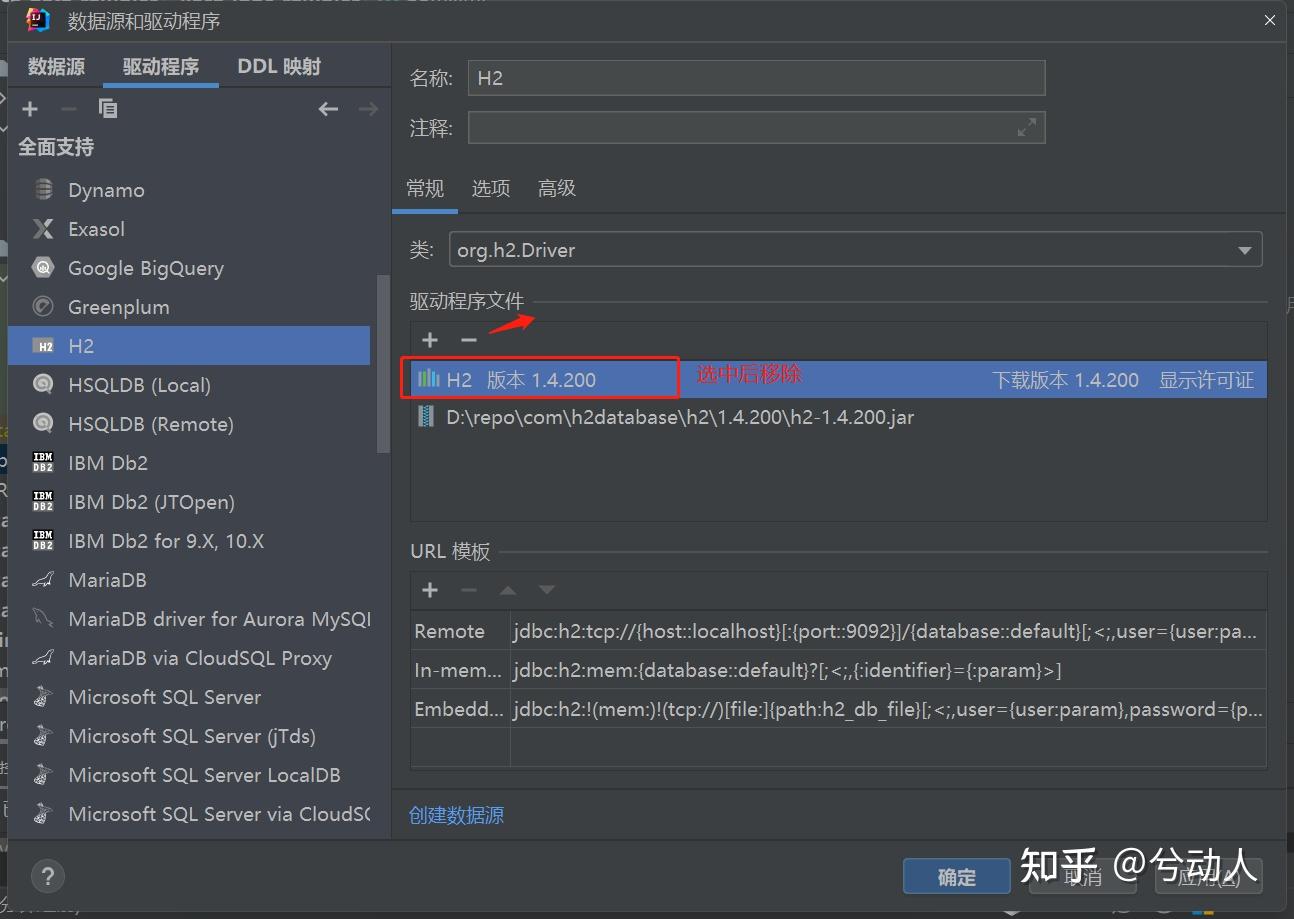This screenshot has width=1294, height=919.
Task: Confirm changes with the 确定 button
Action: 955,876
